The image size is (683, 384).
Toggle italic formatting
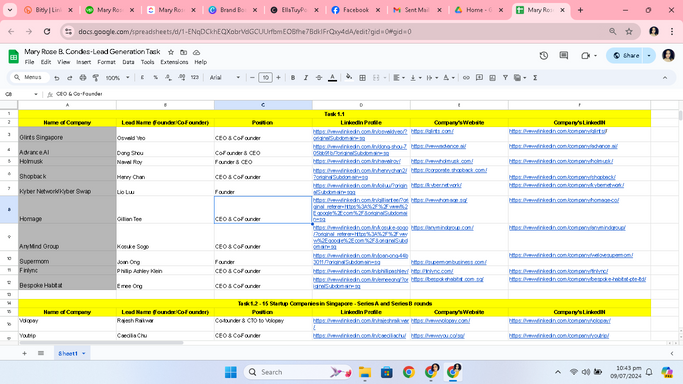click(306, 77)
